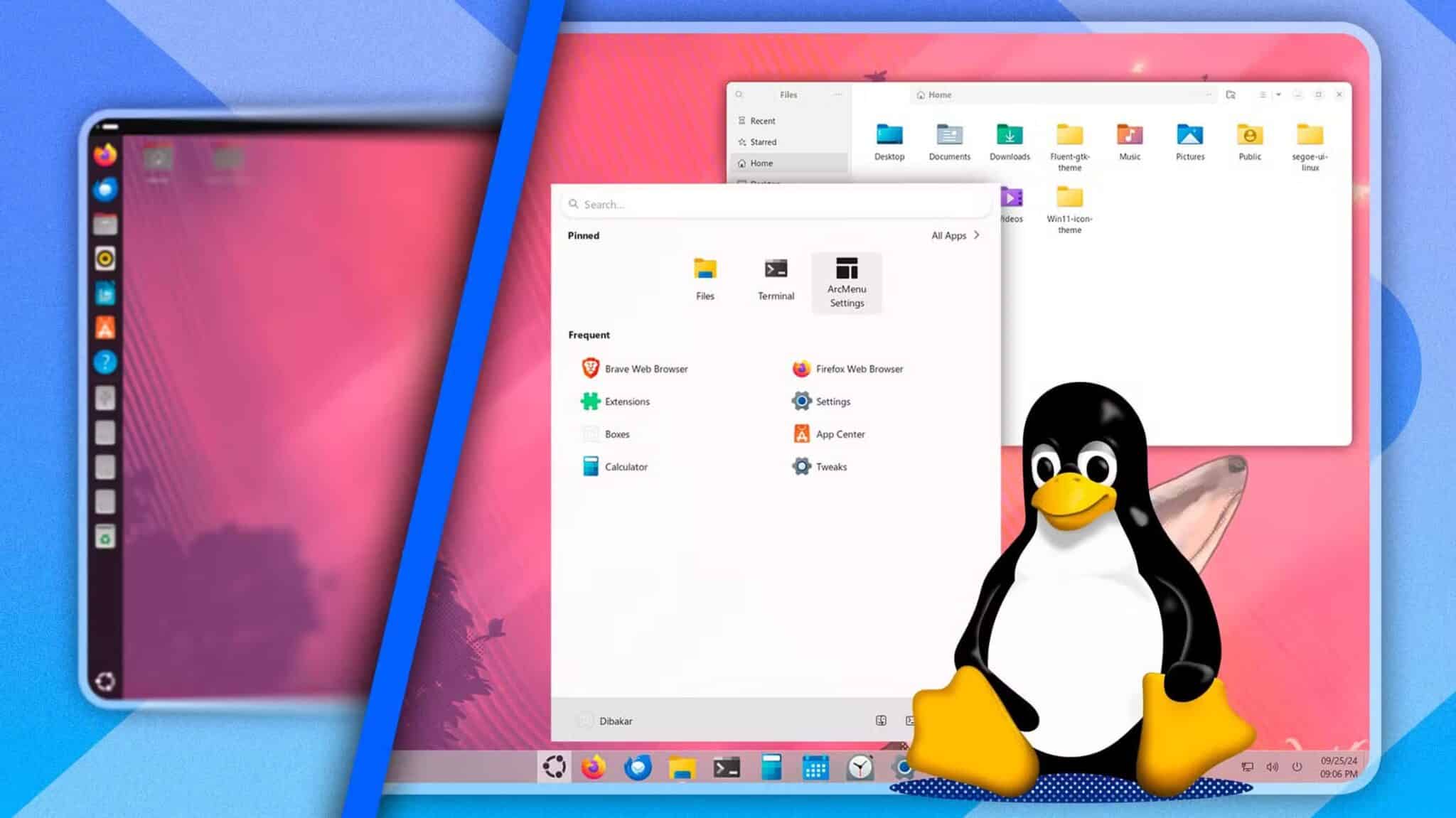
Task: Select Recent in Files sidebar
Action: tap(789, 121)
